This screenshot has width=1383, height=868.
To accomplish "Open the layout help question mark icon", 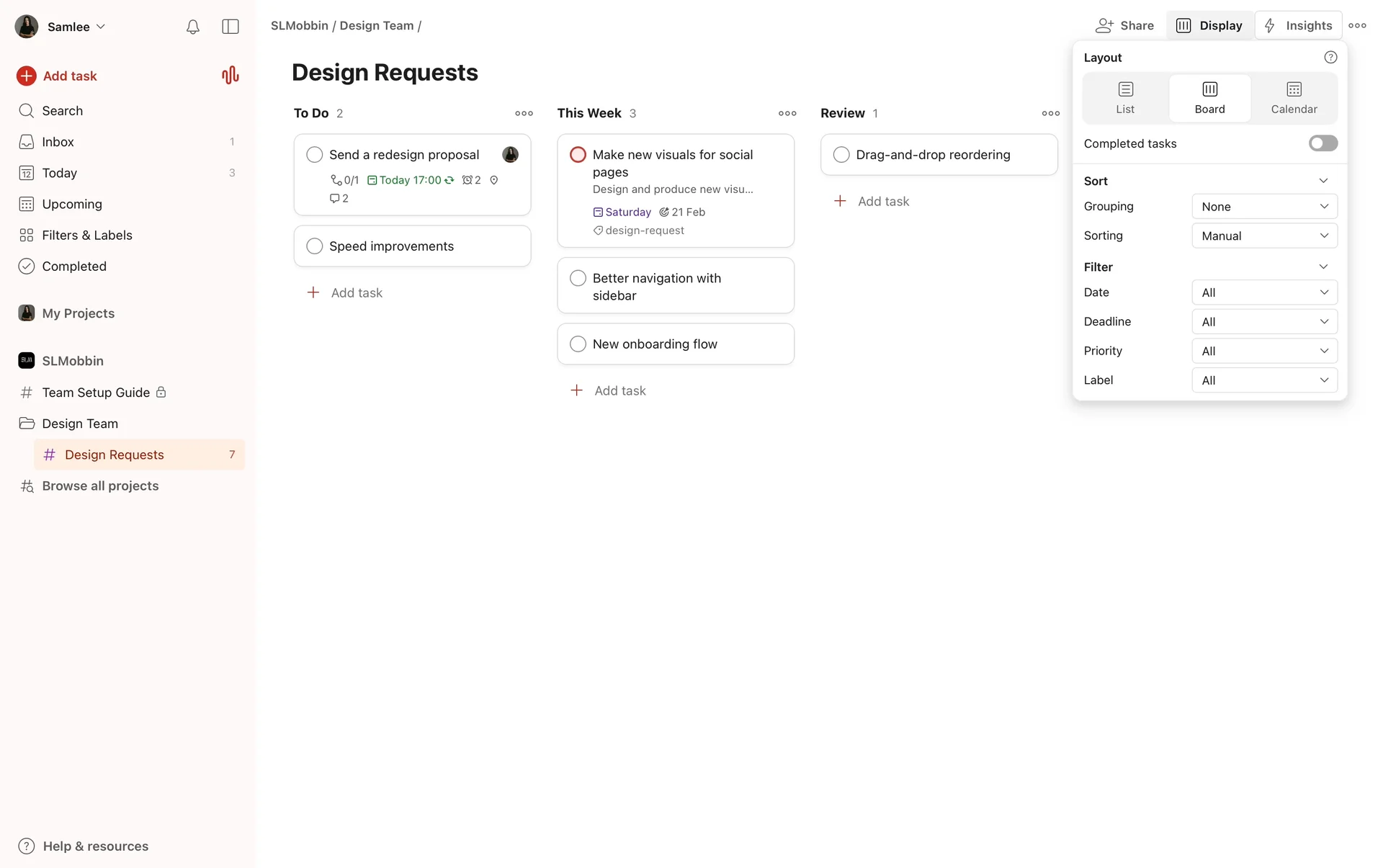I will click(x=1330, y=58).
